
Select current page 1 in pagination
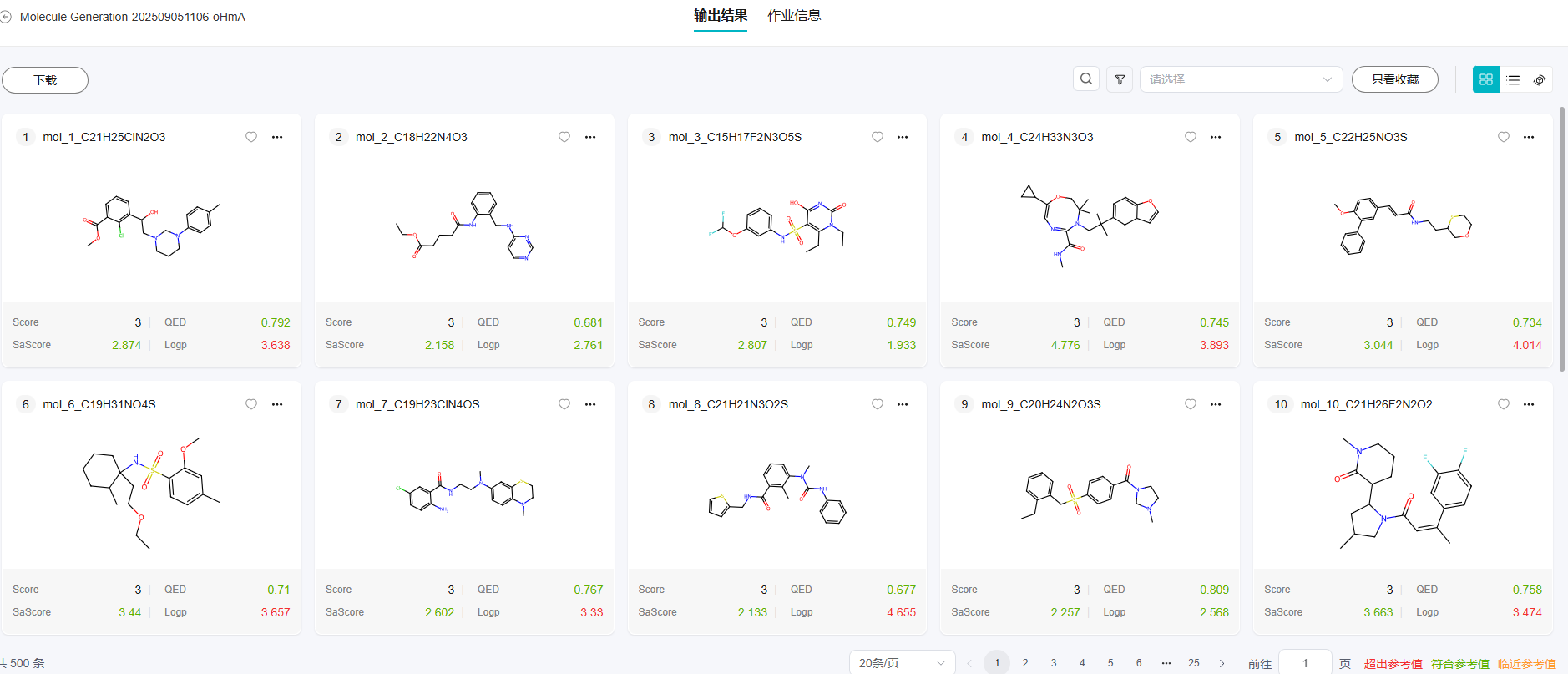(997, 663)
